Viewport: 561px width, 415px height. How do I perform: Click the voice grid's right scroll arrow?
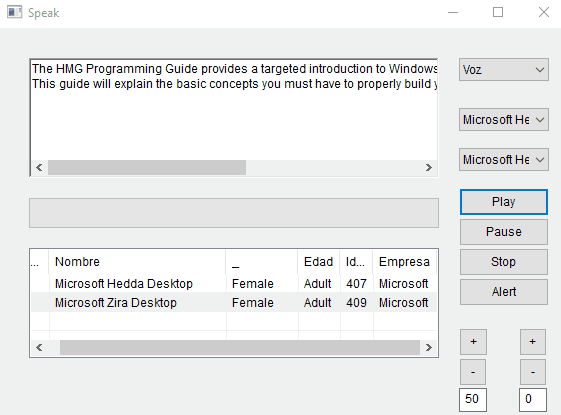(429, 347)
